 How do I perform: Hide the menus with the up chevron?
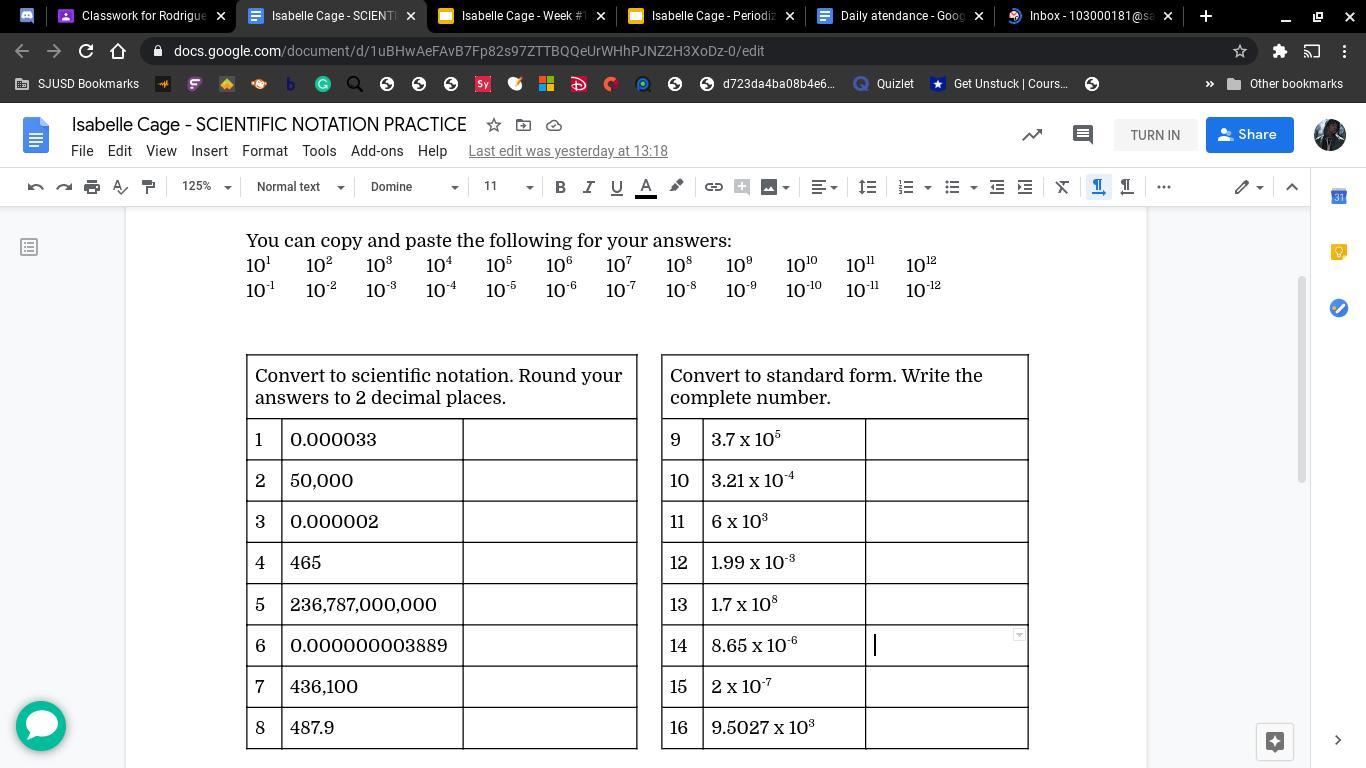coord(1291,187)
